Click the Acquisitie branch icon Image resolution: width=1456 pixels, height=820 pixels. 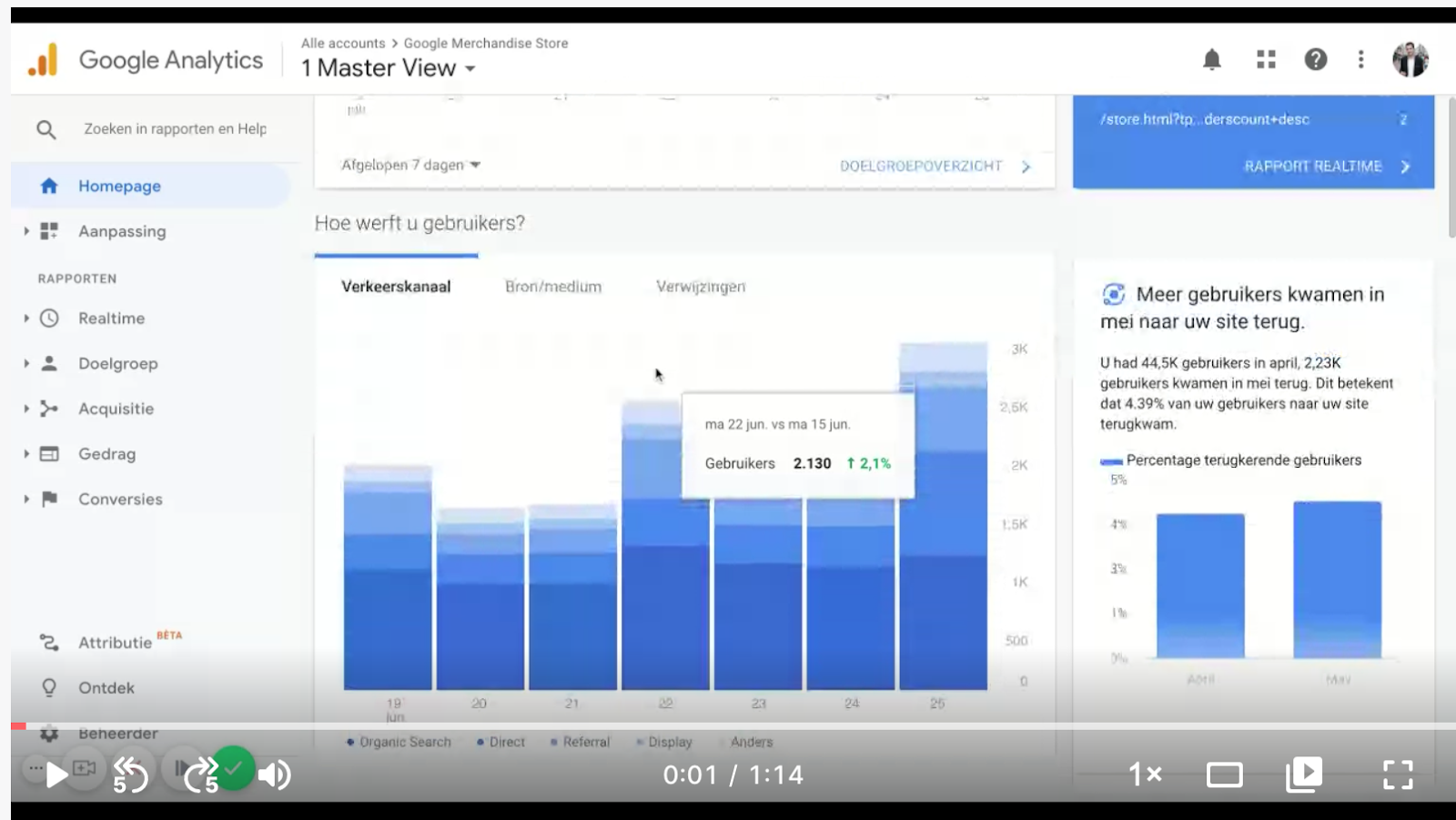pyautogui.click(x=49, y=409)
